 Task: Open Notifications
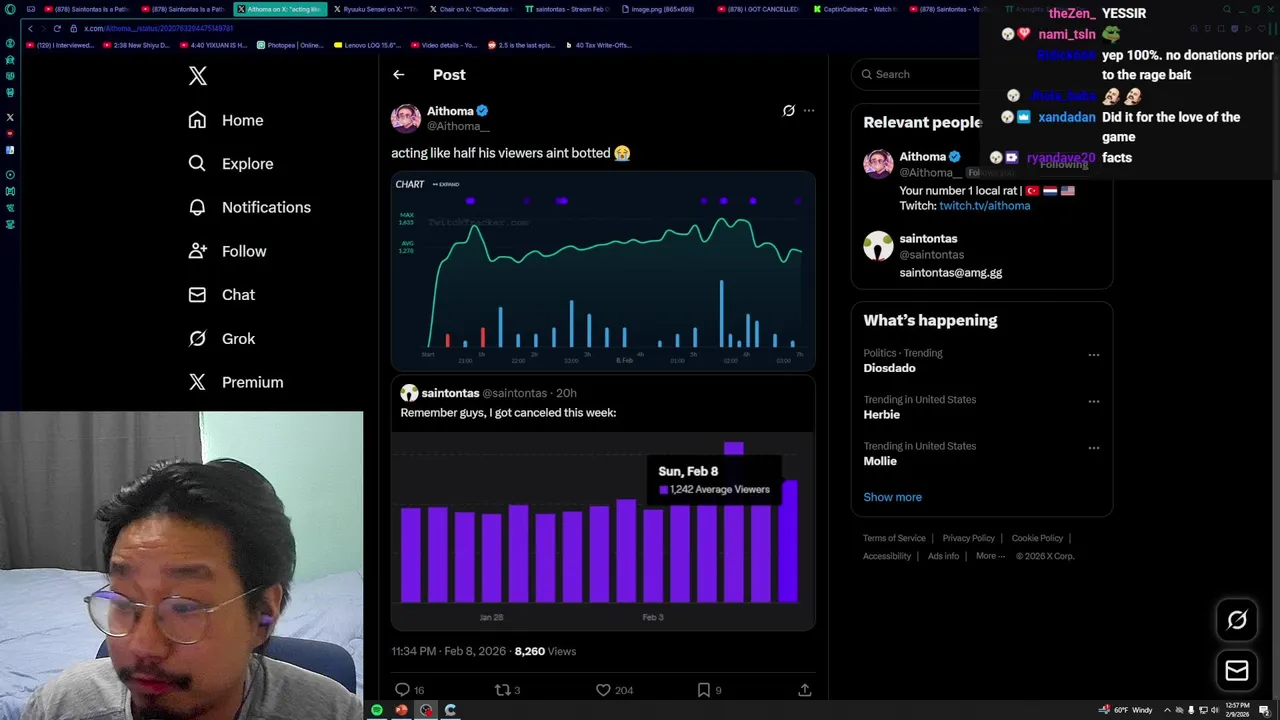pos(249,207)
